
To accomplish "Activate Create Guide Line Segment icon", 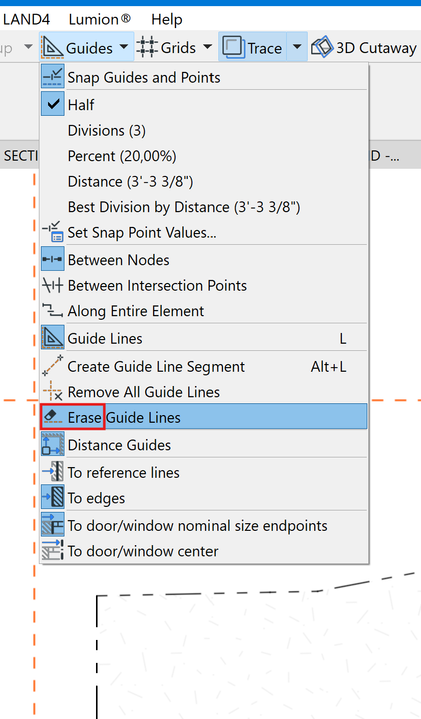I will point(53,366).
